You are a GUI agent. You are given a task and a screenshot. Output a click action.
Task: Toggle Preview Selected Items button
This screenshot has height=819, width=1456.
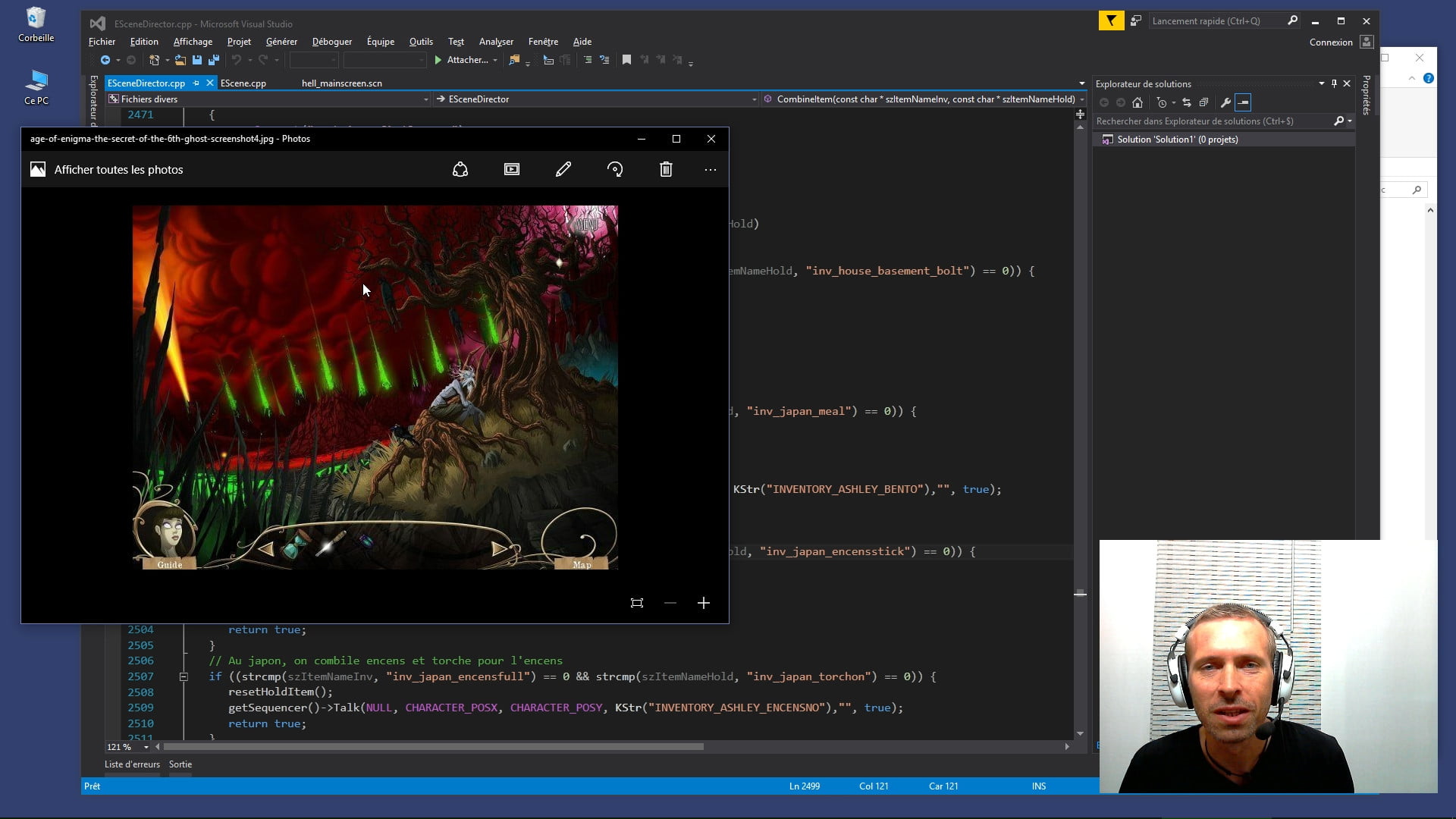click(1243, 102)
